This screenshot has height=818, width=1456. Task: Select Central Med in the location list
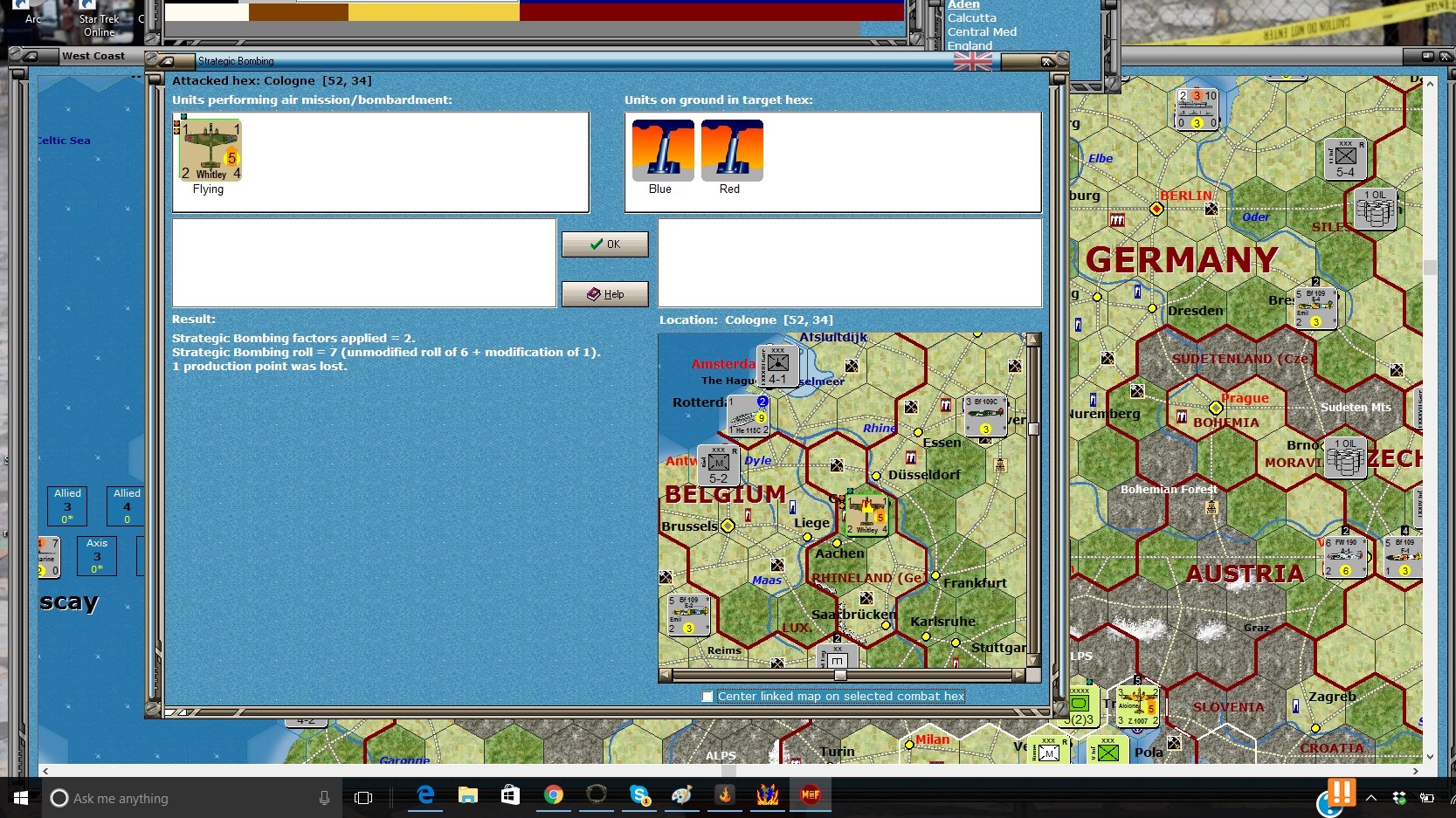[x=982, y=31]
